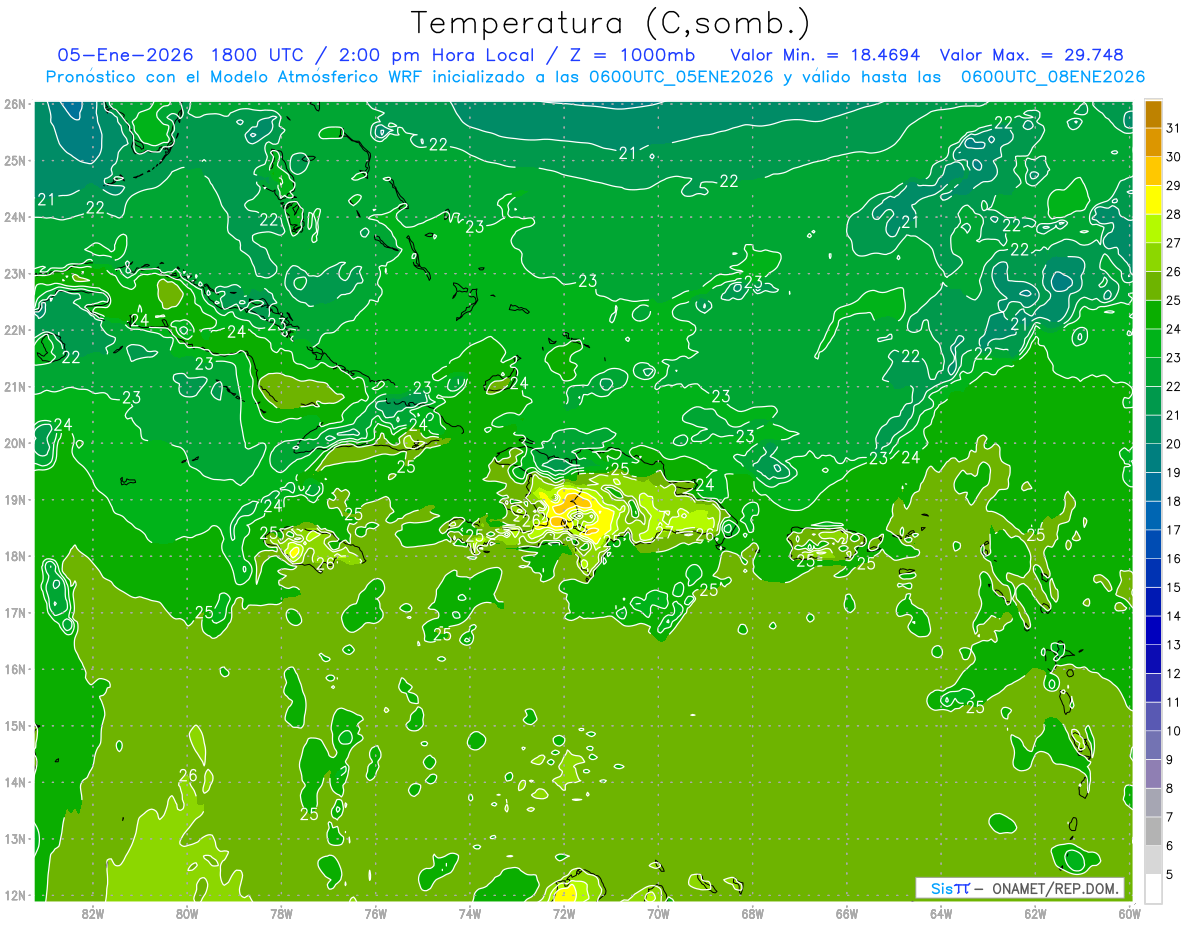Click the "76W" longitude axis label
The height and width of the screenshot is (927, 1200).
pyautogui.click(x=375, y=913)
